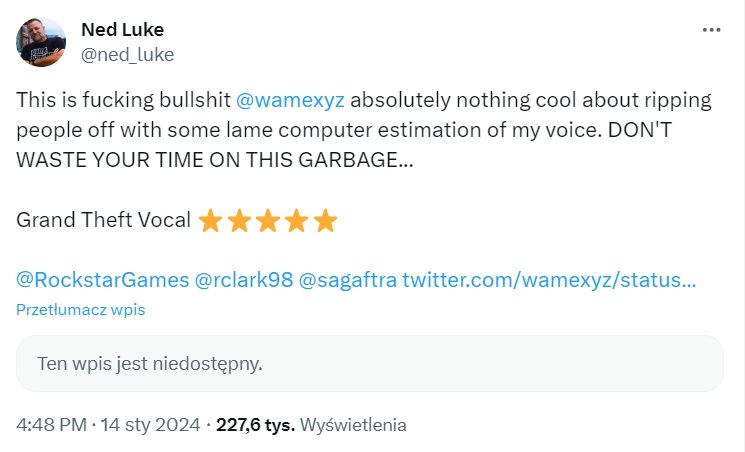Click the middle (third) star emoji
The width and height of the screenshot is (745, 452).
click(268, 220)
